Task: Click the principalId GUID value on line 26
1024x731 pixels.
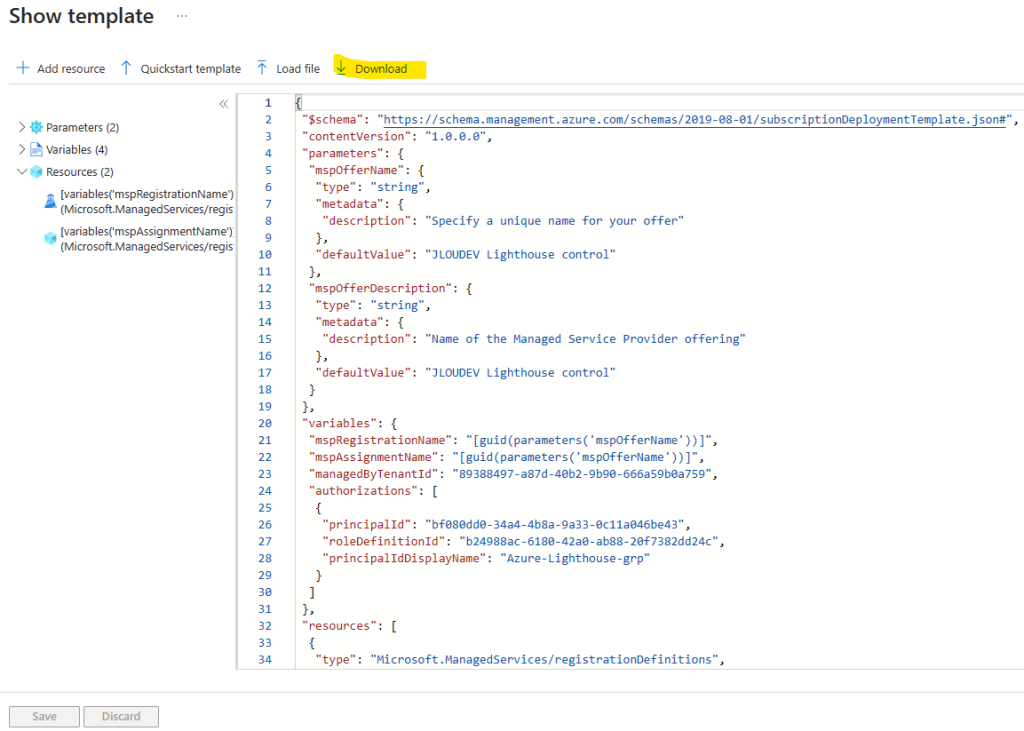Action: click(x=554, y=525)
